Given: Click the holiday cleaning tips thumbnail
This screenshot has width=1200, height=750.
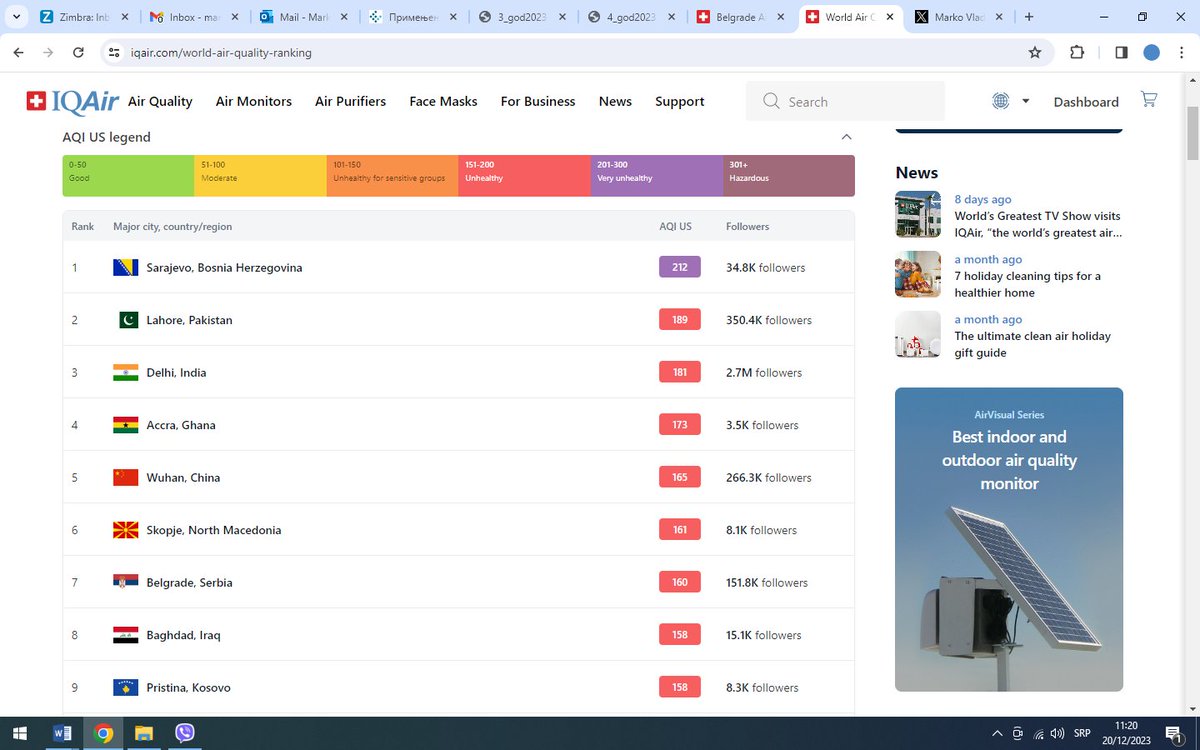Looking at the screenshot, I should [x=918, y=274].
